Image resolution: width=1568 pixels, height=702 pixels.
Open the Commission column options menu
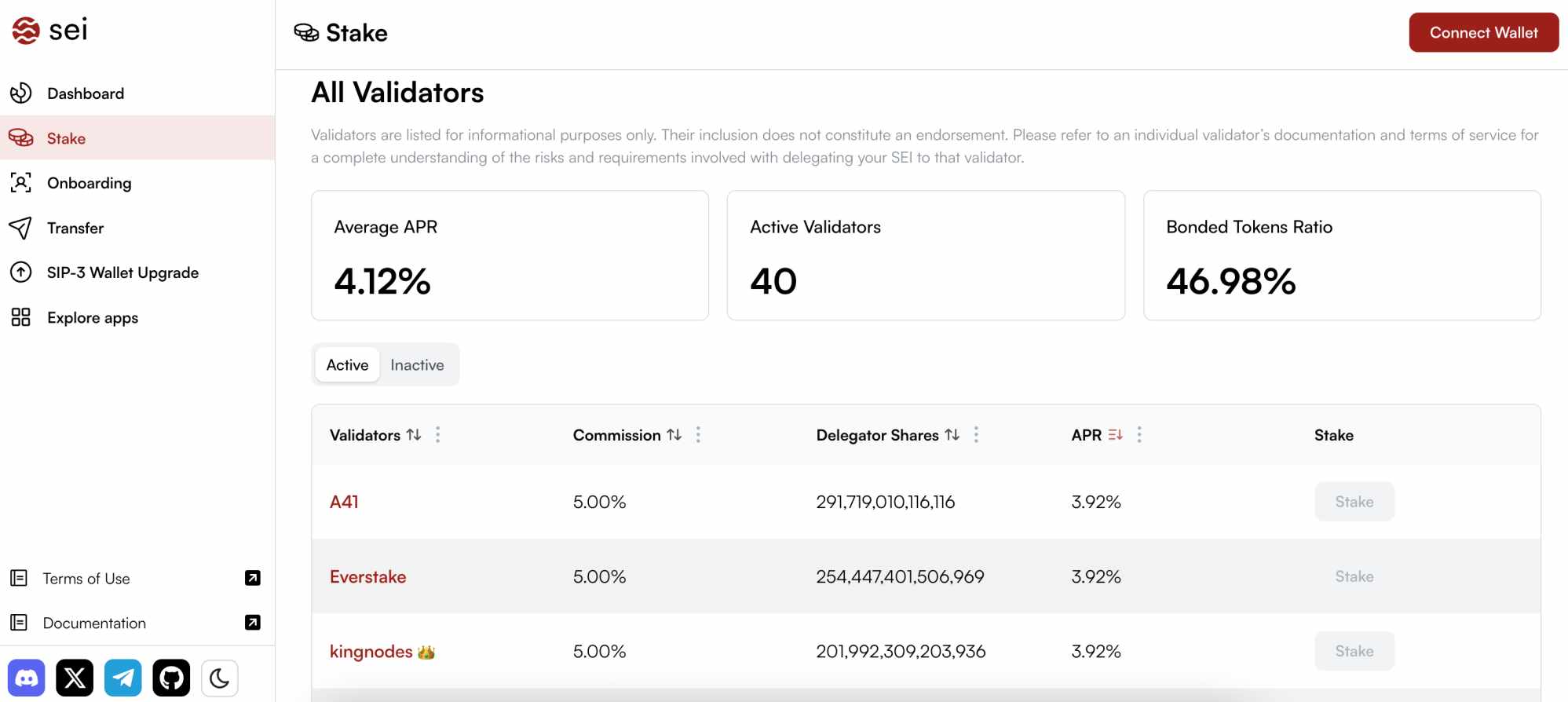coord(698,434)
